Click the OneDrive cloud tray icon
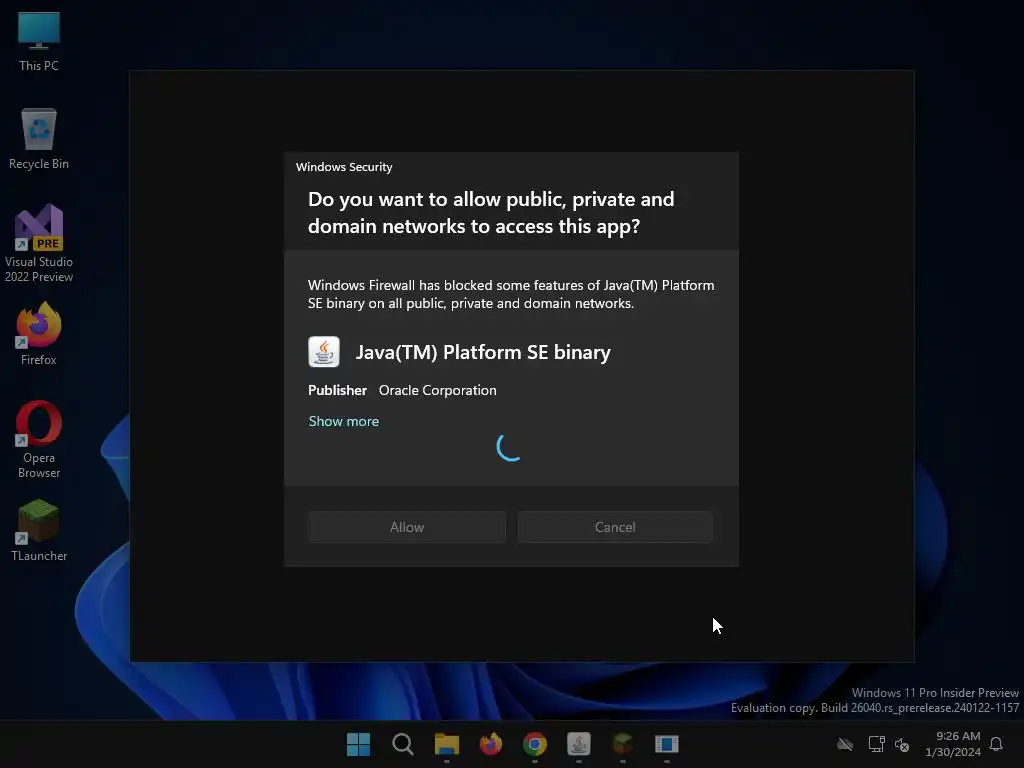The image size is (1024, 768). pyautogui.click(x=845, y=744)
